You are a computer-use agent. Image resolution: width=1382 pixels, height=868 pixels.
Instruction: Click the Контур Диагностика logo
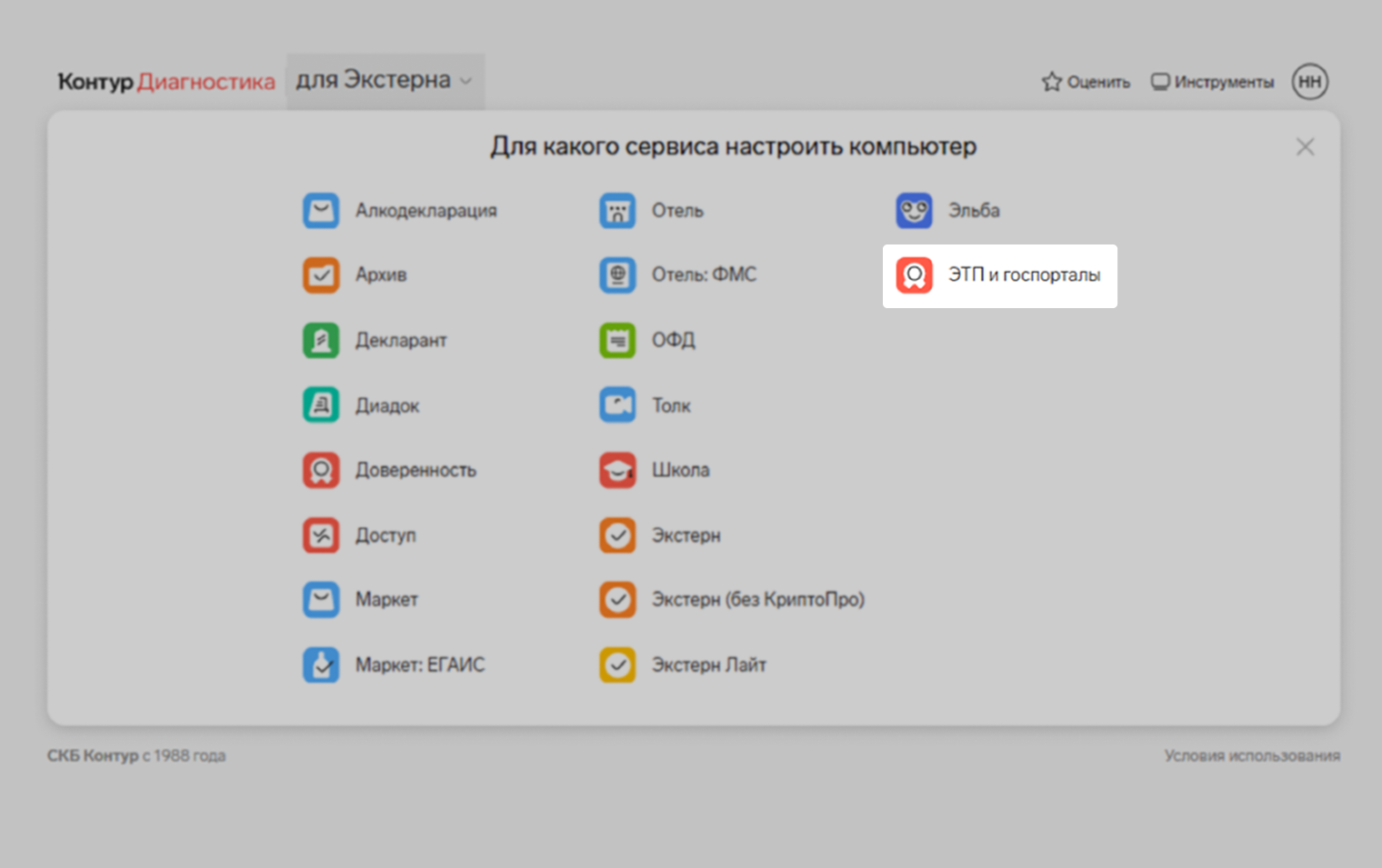tap(166, 82)
